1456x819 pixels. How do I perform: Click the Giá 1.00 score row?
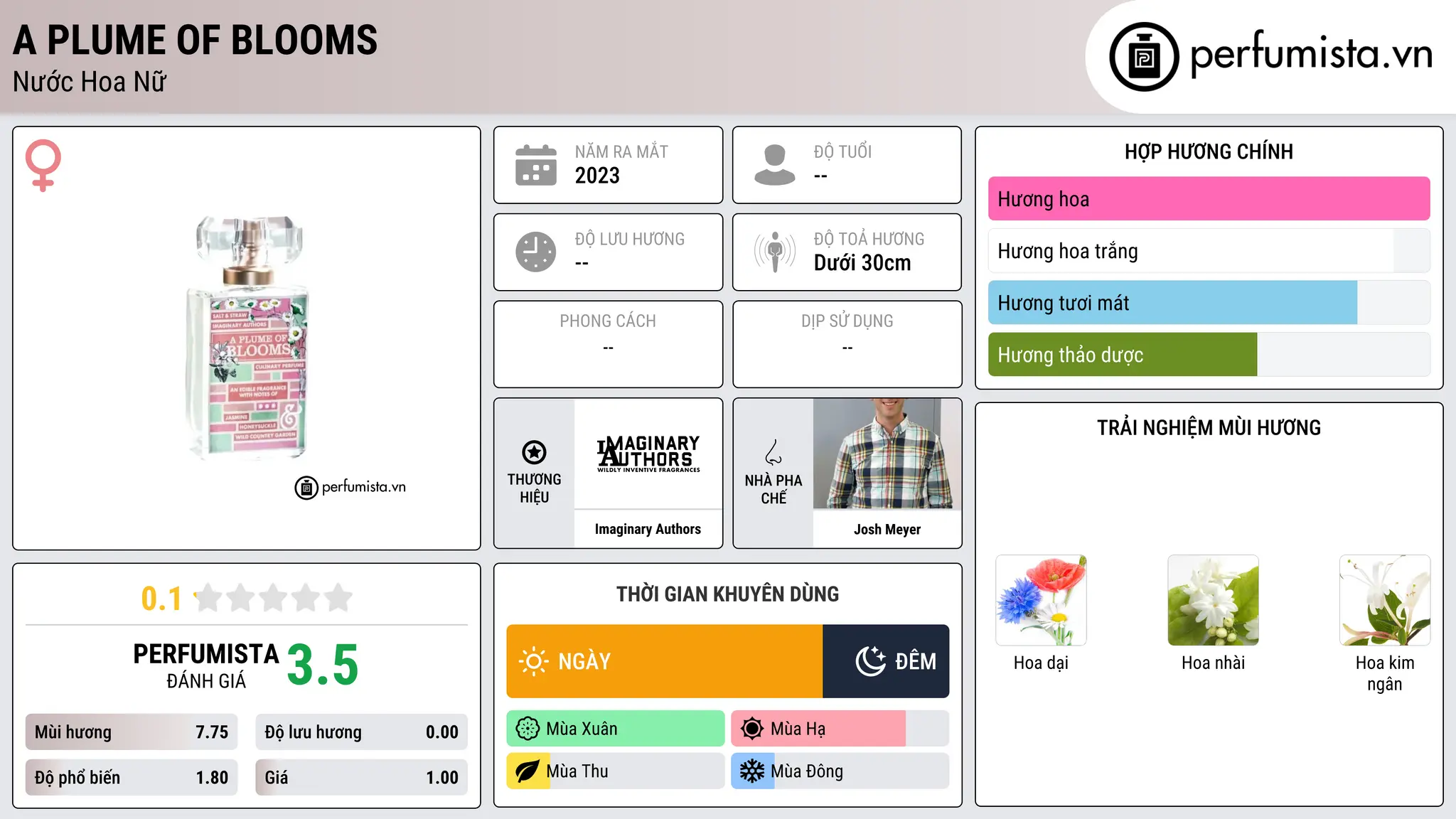tap(362, 778)
